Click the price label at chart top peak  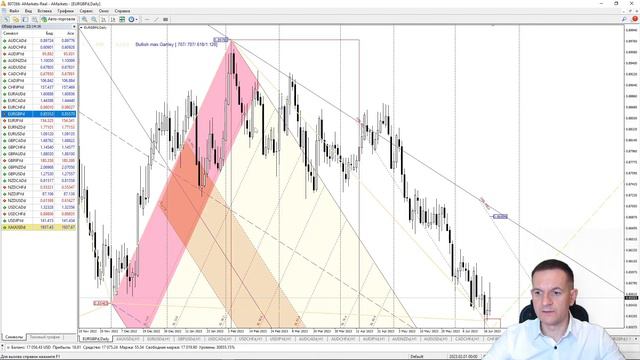[220, 40]
